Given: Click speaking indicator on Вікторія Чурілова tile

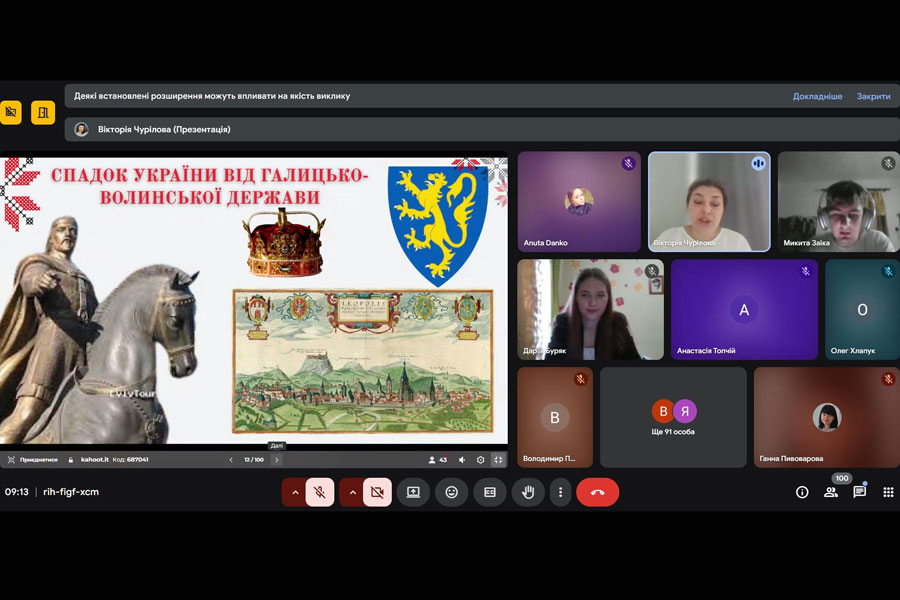Looking at the screenshot, I should (758, 163).
